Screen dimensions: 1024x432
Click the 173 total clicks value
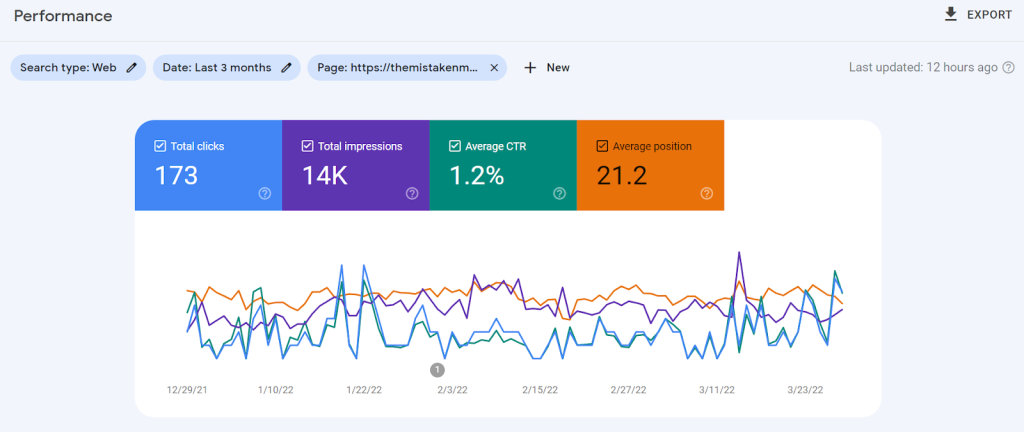click(176, 176)
